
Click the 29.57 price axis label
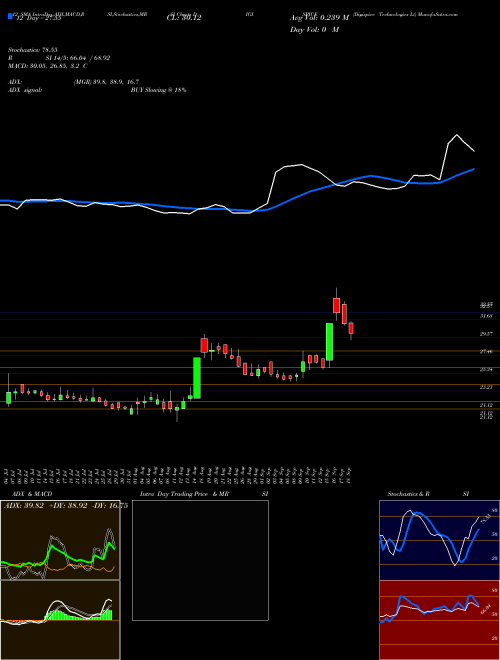[487, 334]
